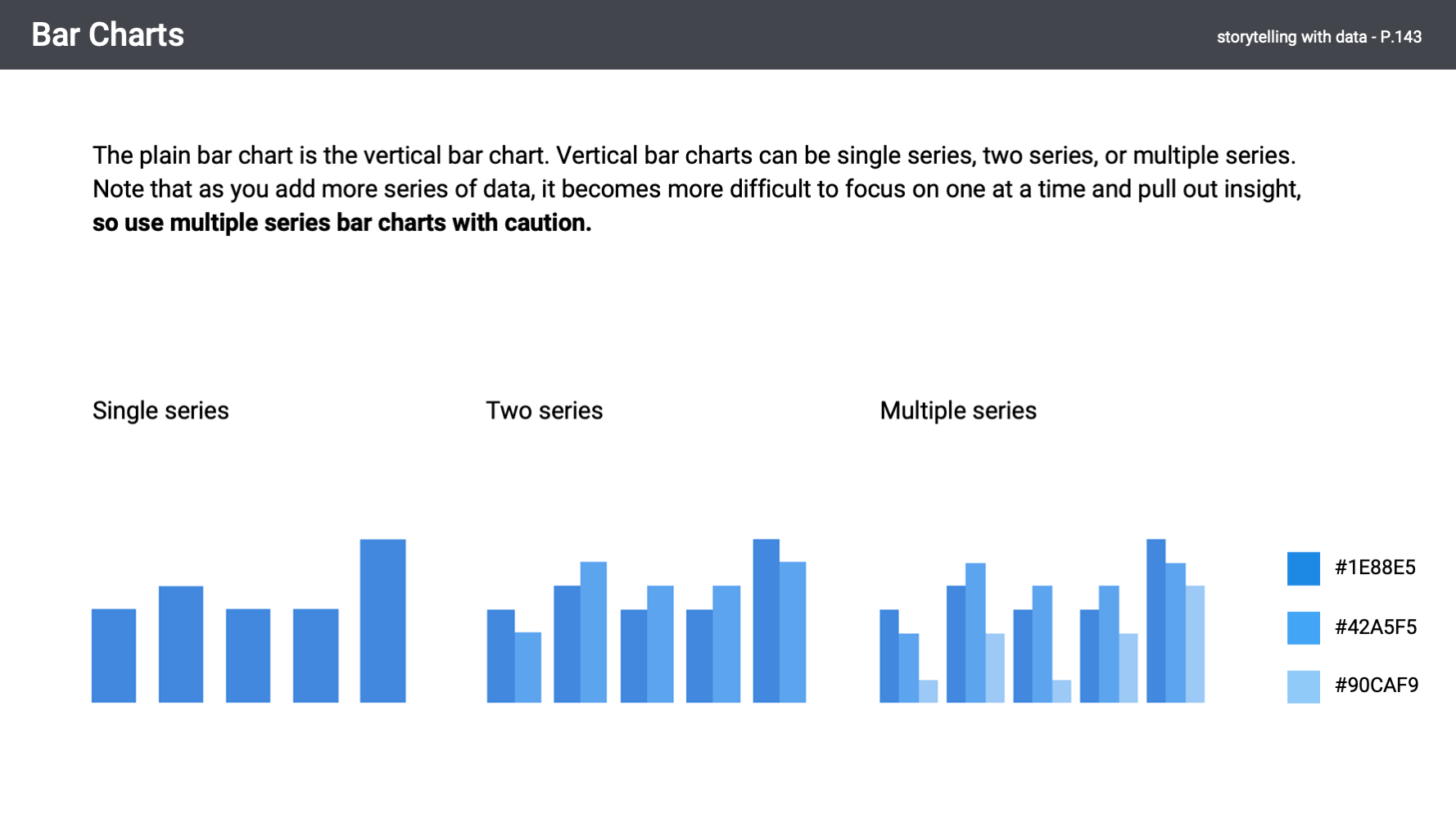Select the tallest light-blue bar in Multiple series chart
The image size is (1456, 819).
tap(1195, 644)
